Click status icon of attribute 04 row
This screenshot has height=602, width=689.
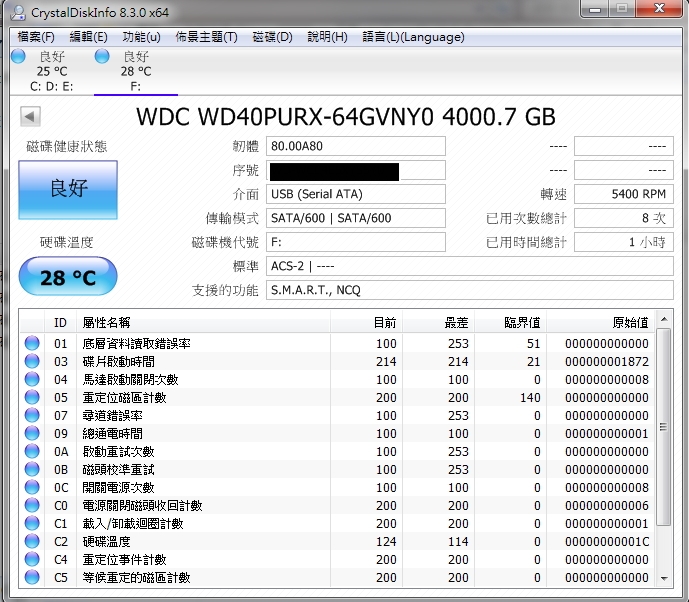tap(32, 379)
